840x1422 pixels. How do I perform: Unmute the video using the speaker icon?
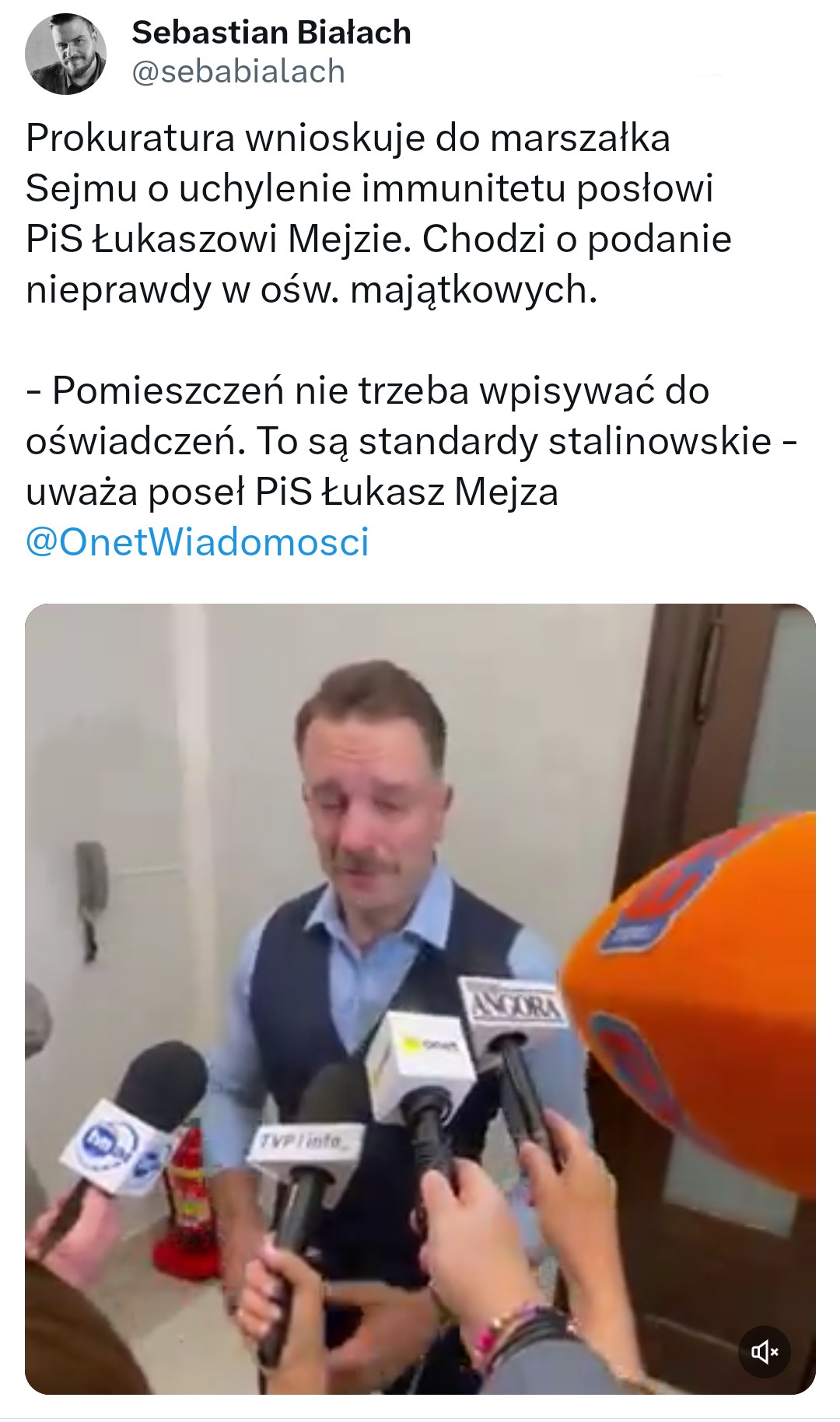click(x=764, y=1352)
